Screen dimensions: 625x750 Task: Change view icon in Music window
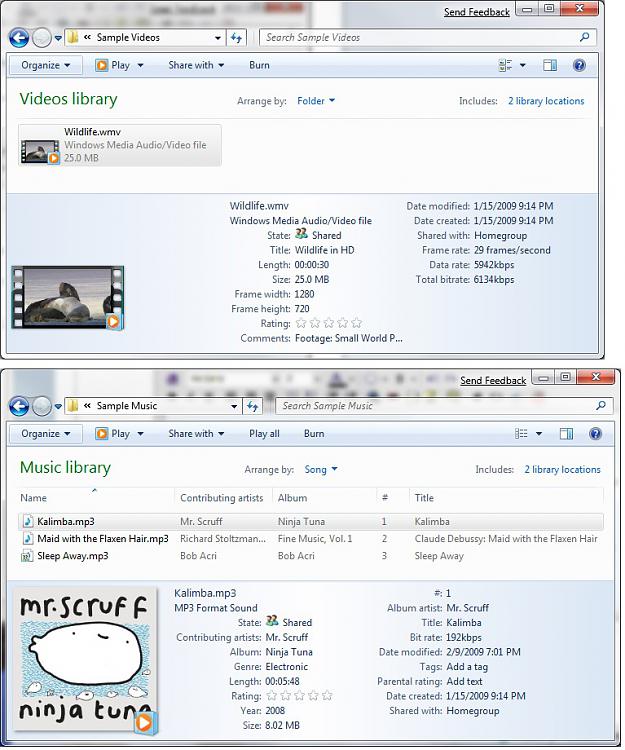click(521, 433)
